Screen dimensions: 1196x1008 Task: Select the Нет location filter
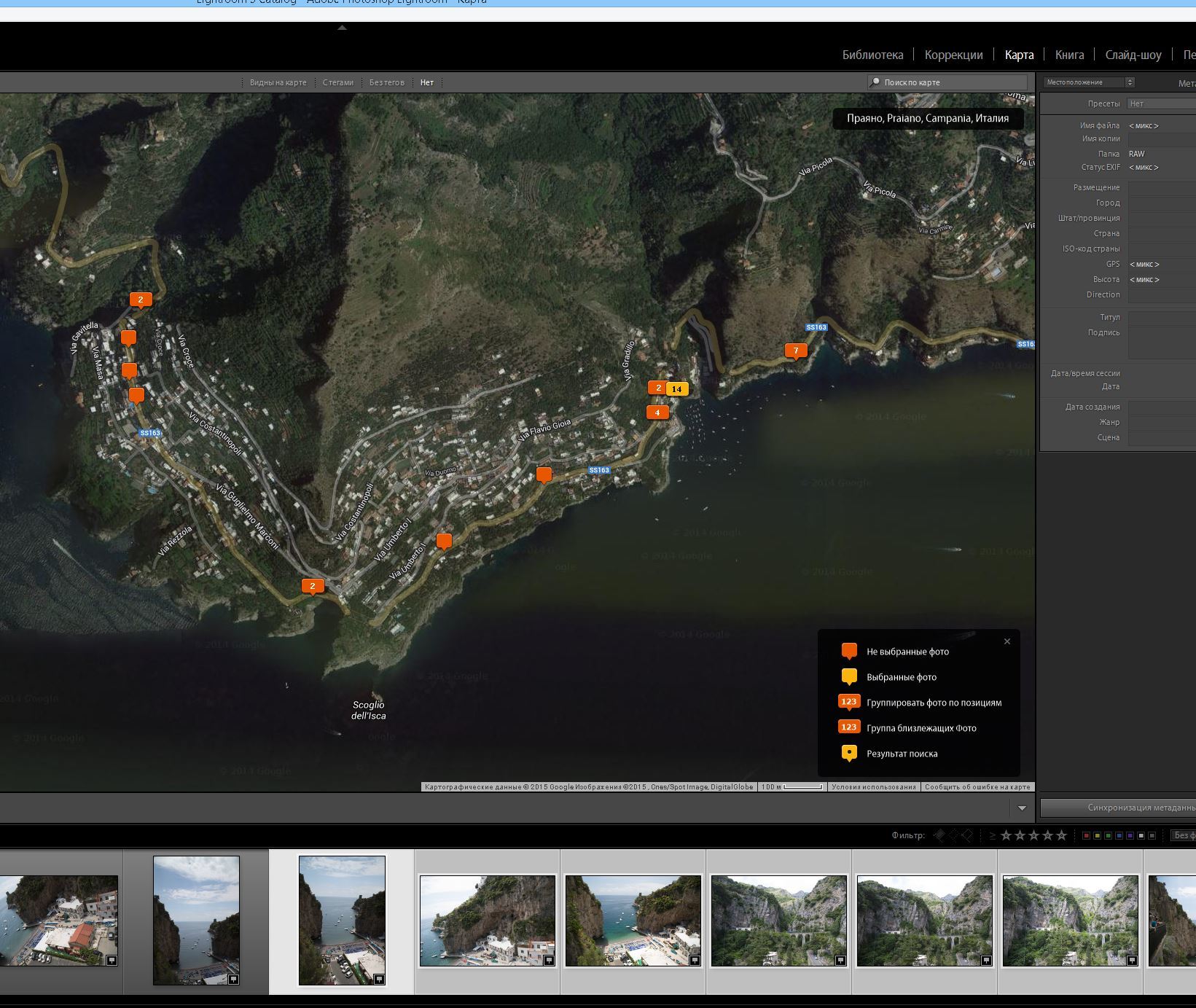click(427, 82)
